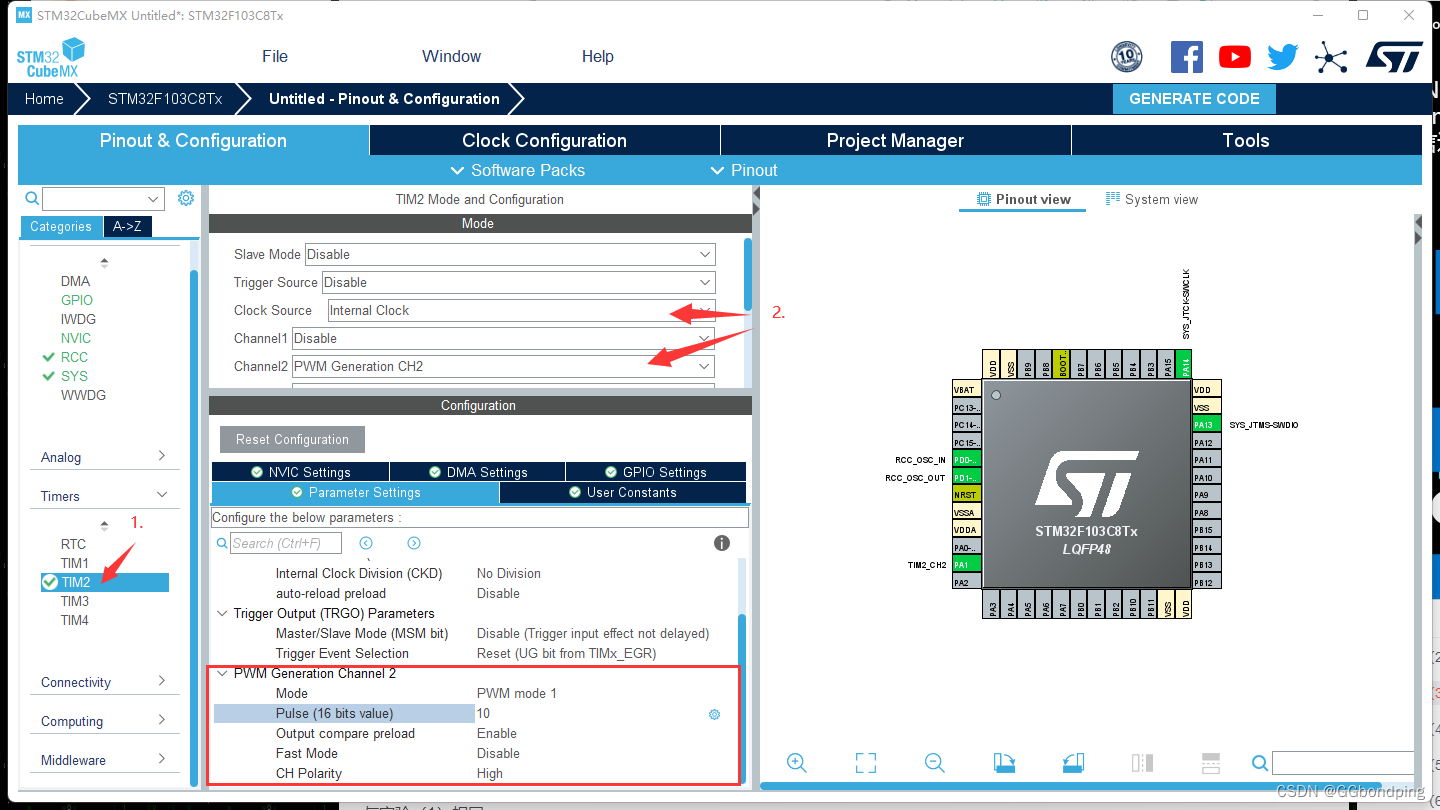Click the peripheral search magnifier icon
The image size is (1440, 810).
tap(32, 199)
